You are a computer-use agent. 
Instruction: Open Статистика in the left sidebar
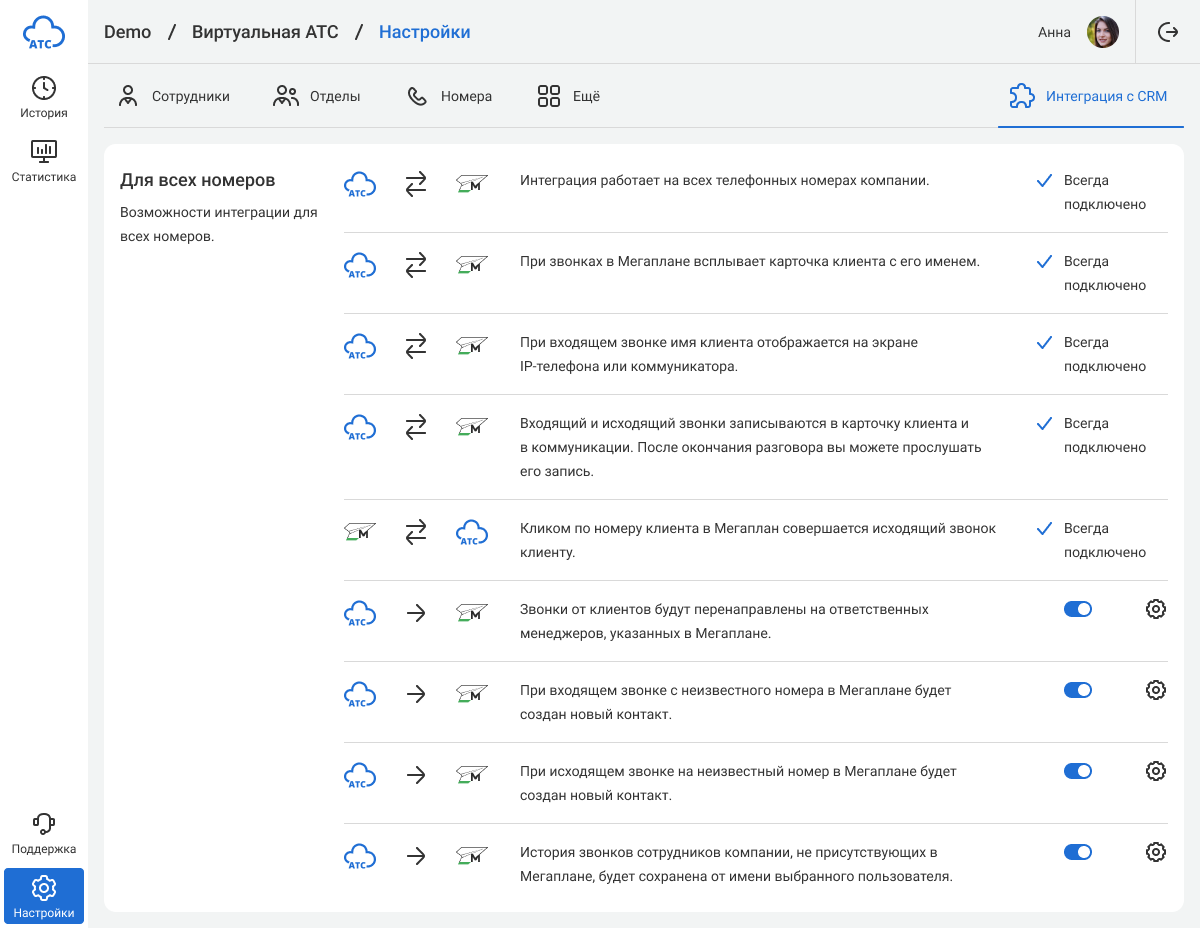click(x=44, y=162)
